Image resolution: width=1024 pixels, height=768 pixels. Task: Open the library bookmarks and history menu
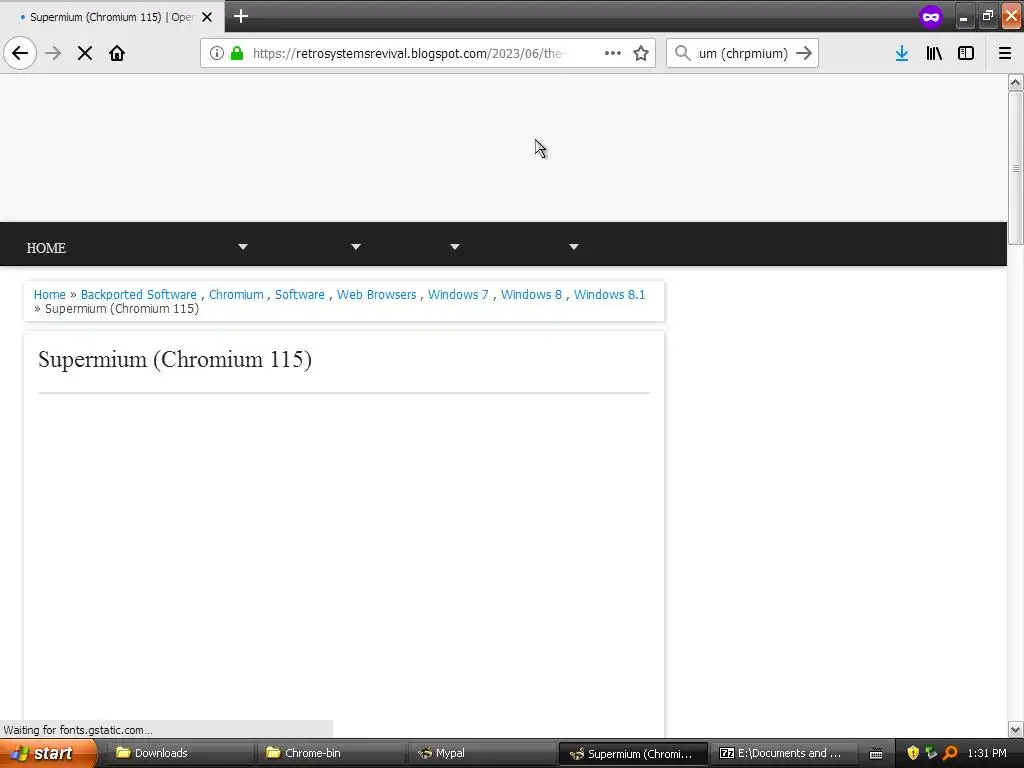[x=934, y=53]
